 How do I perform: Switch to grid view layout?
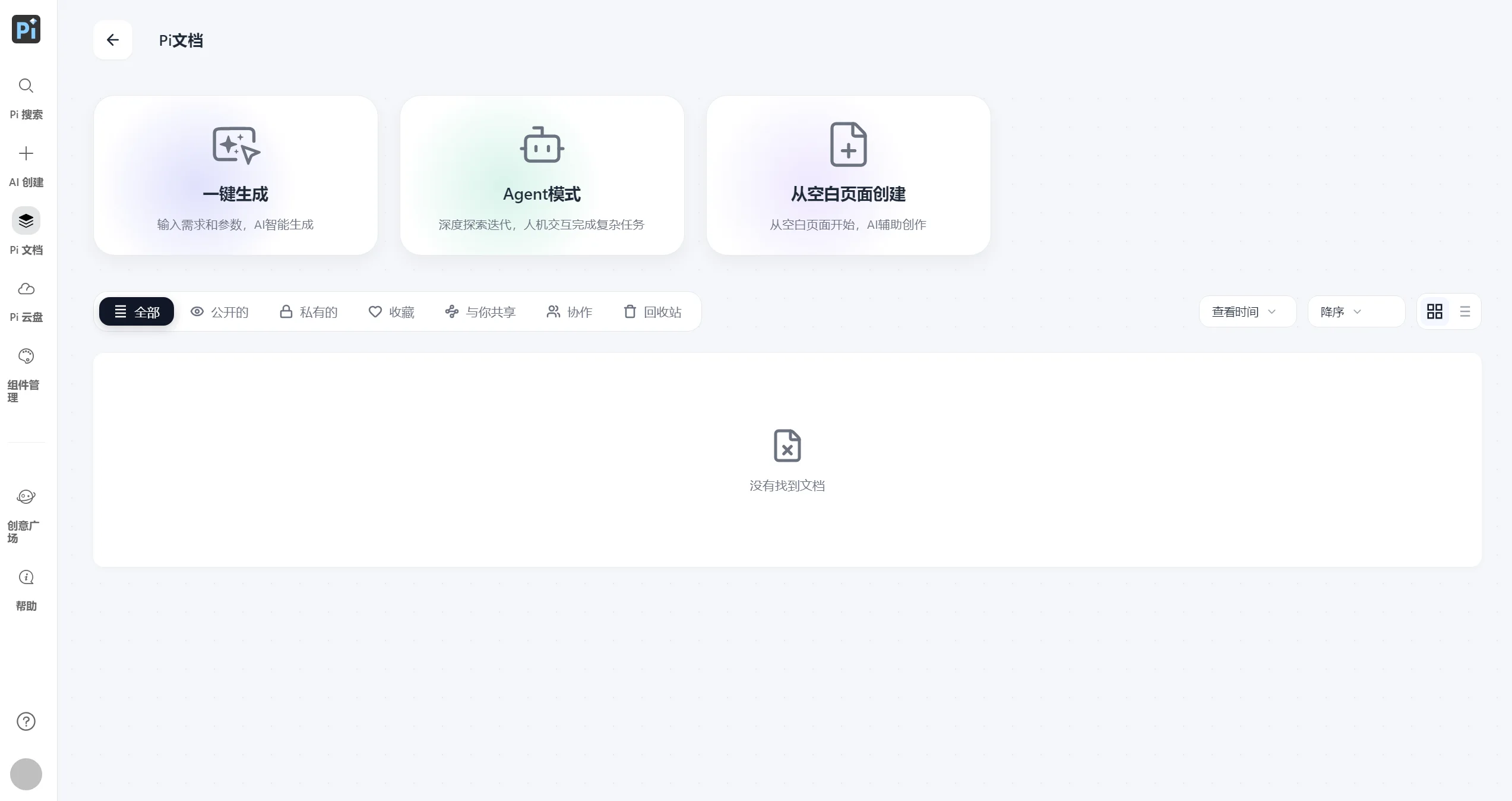point(1435,311)
